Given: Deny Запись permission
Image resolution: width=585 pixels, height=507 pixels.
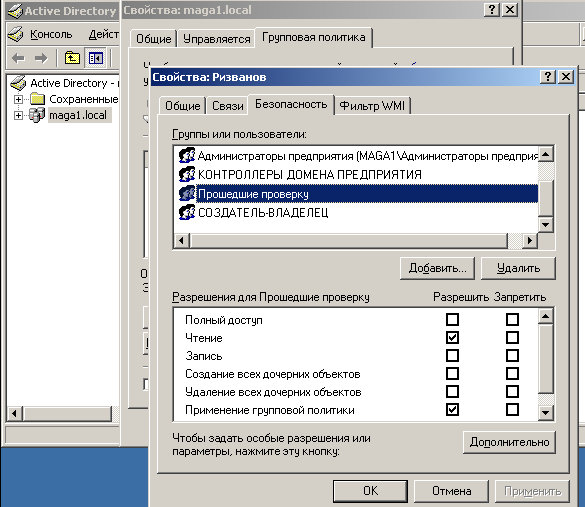Looking at the screenshot, I should 512,356.
